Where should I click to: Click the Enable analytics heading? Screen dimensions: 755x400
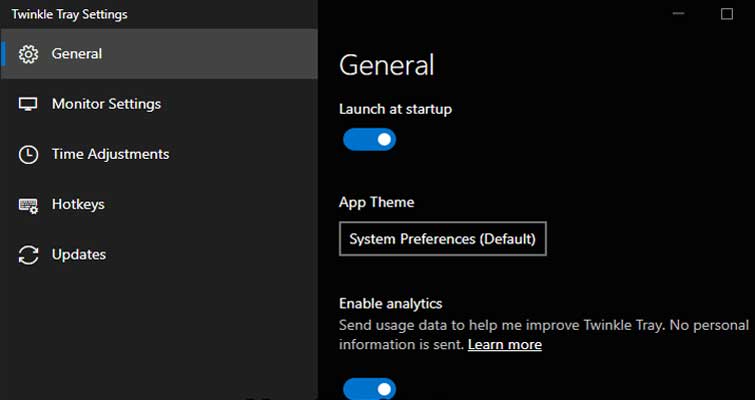[391, 304]
